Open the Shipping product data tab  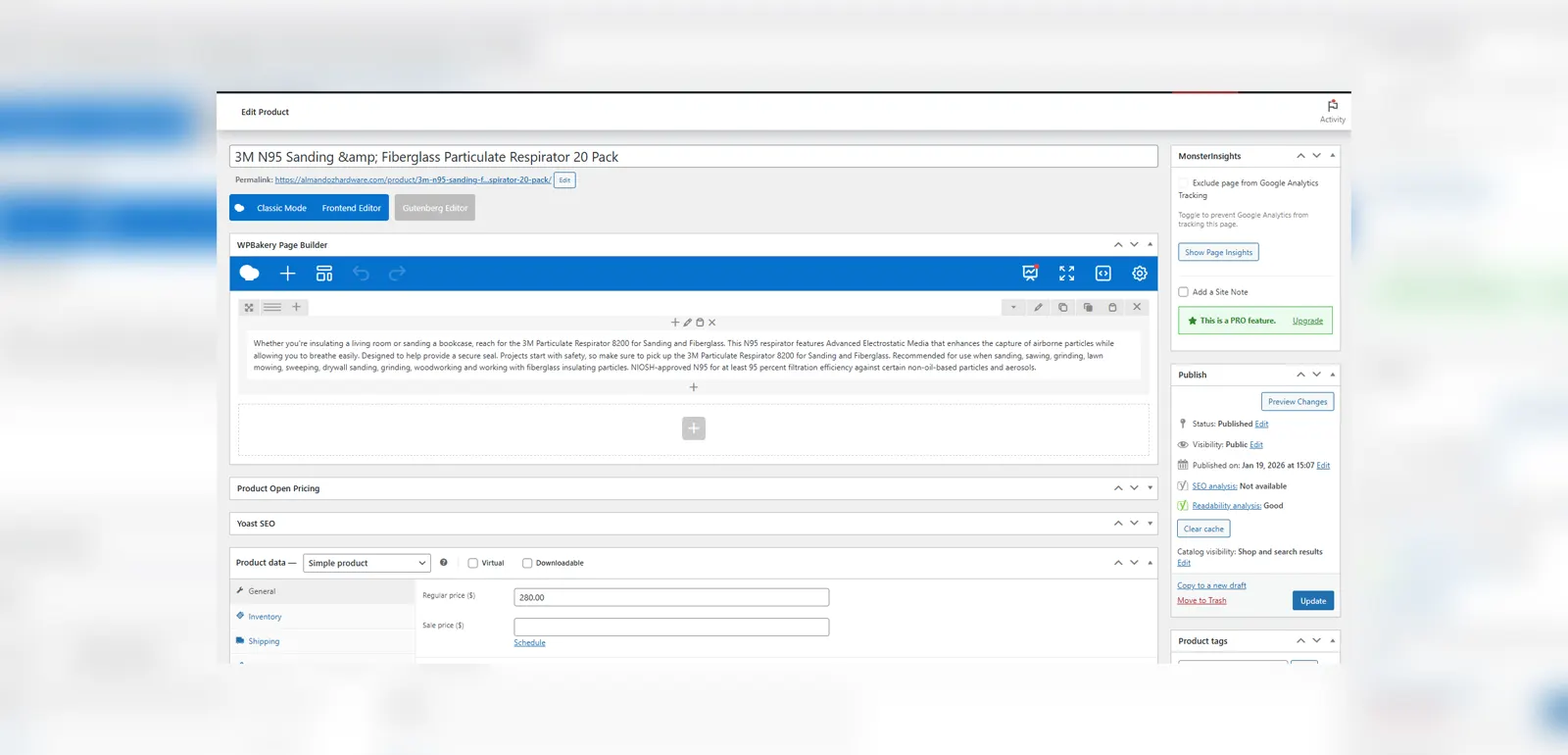click(264, 641)
